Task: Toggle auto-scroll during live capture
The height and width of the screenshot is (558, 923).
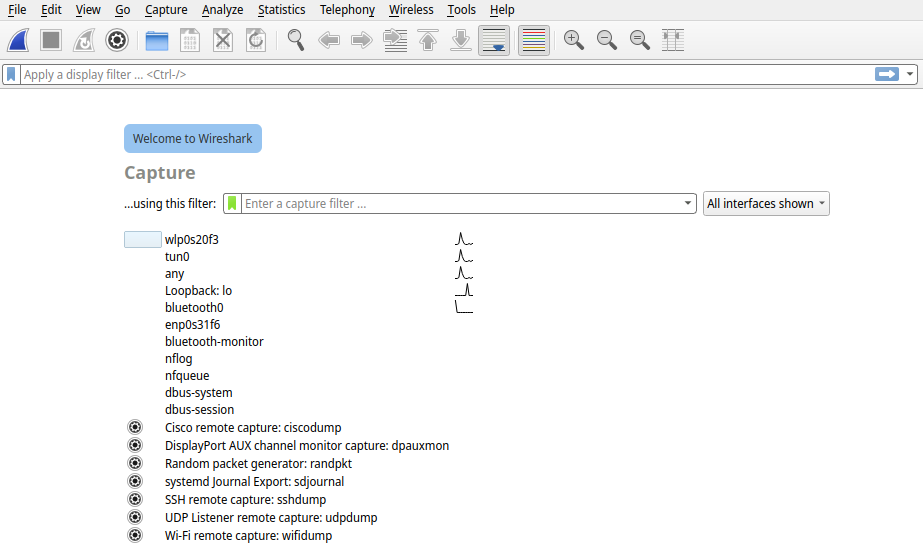Action: coord(494,40)
